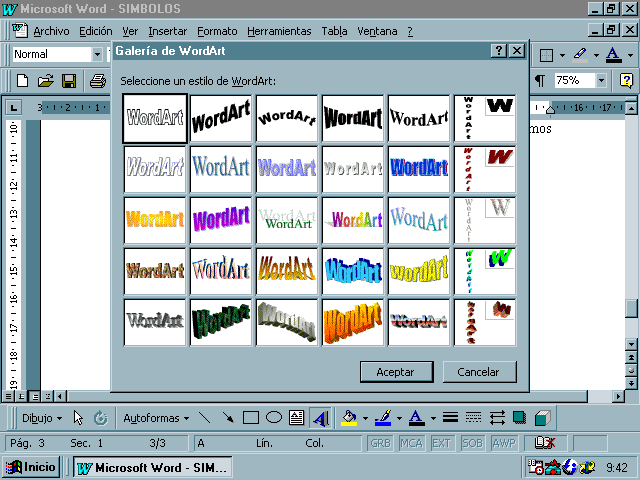Viewport: 640px width, 480px height.
Task: Select the green 3-D WordArt style
Action: click(221, 322)
